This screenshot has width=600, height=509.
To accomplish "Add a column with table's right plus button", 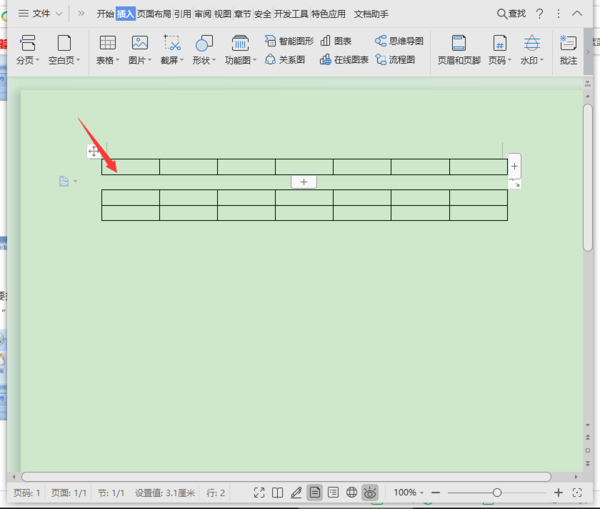I will point(514,166).
